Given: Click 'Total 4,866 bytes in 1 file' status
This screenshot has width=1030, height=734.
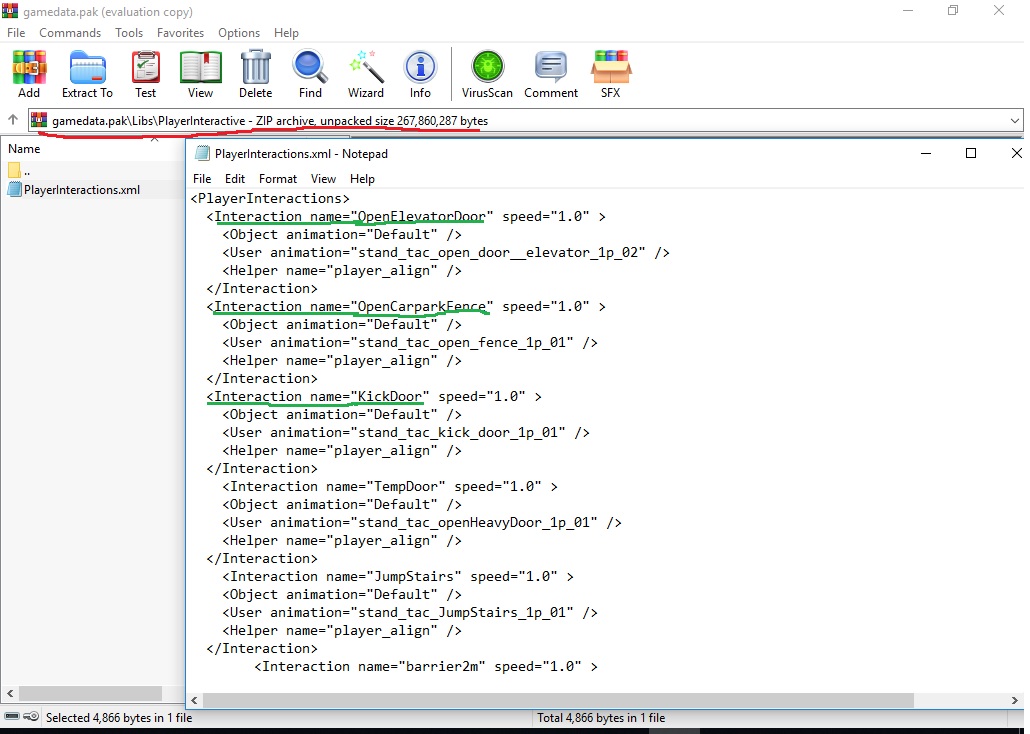Looking at the screenshot, I should click(601, 718).
